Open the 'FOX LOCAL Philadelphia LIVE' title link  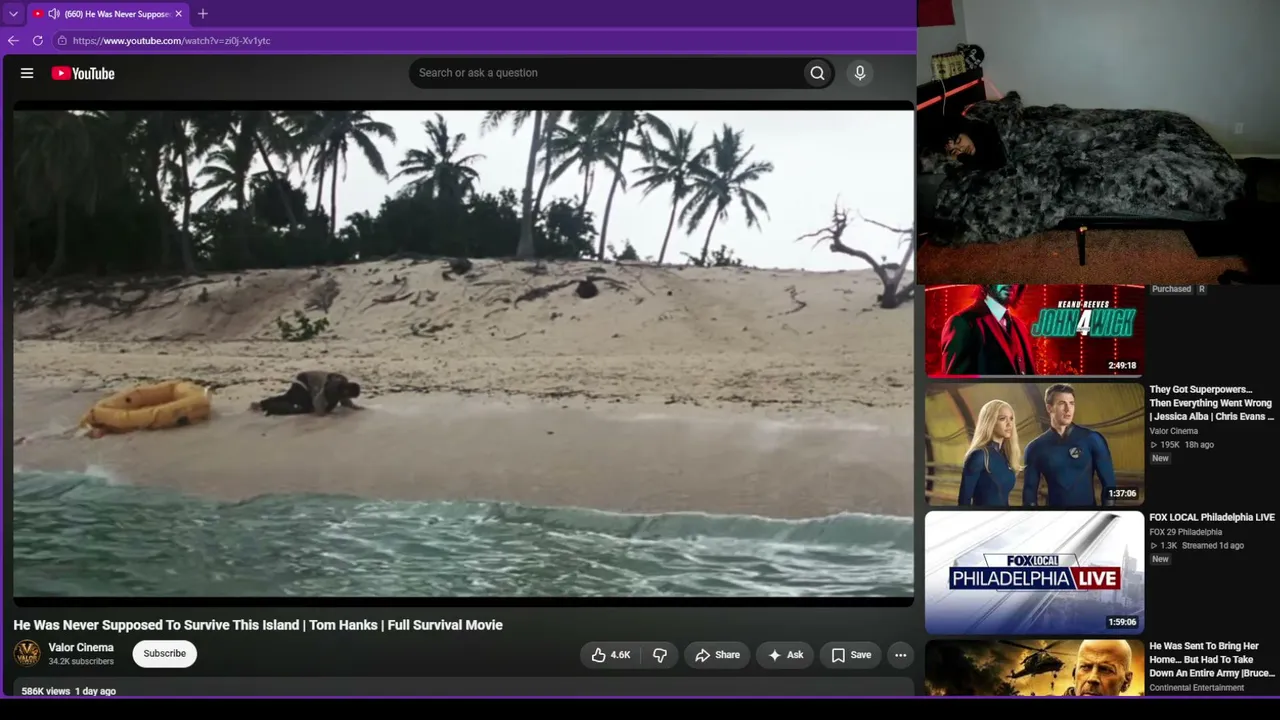pos(1212,517)
